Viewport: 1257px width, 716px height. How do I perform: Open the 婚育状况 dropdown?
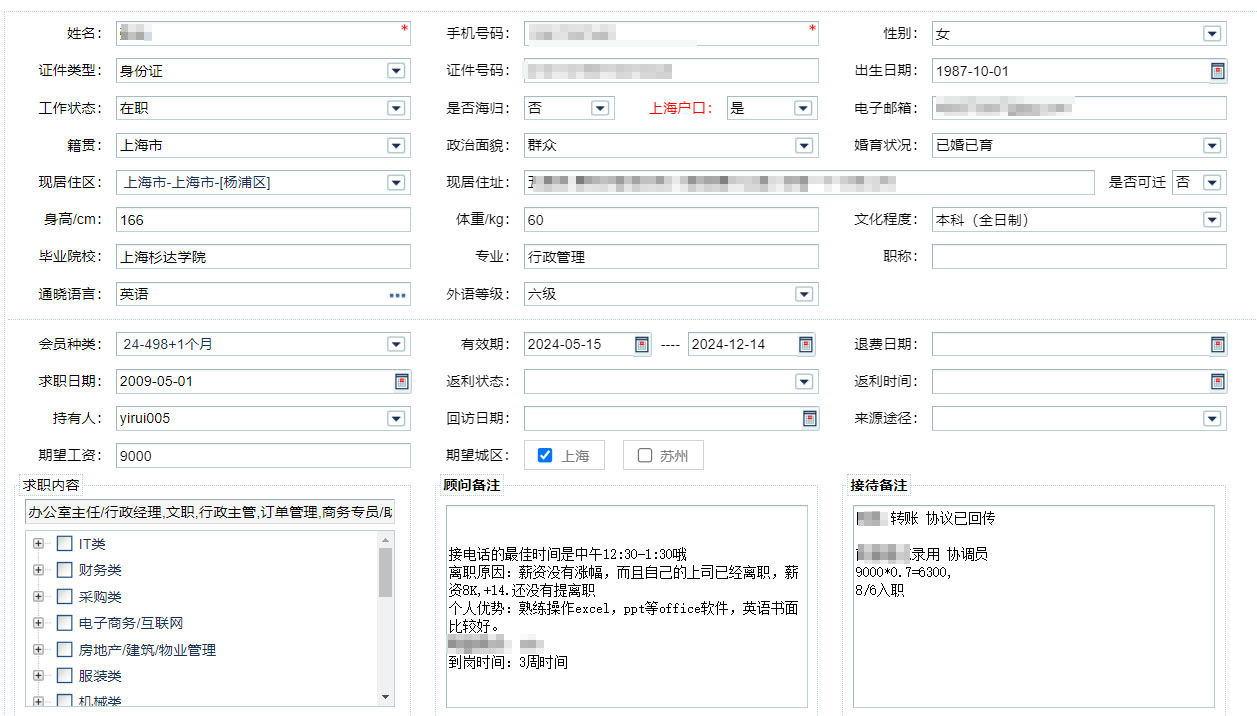(x=1212, y=145)
